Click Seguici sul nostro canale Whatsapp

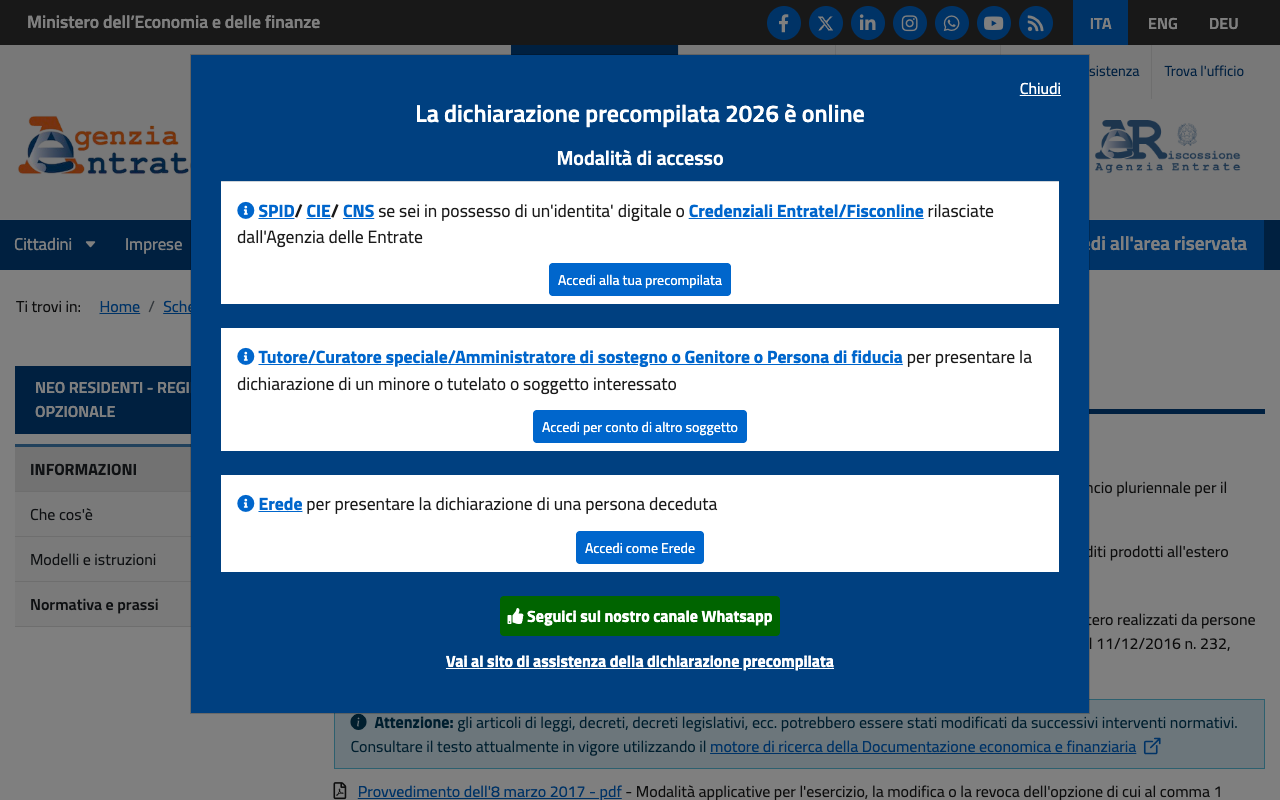coord(640,616)
